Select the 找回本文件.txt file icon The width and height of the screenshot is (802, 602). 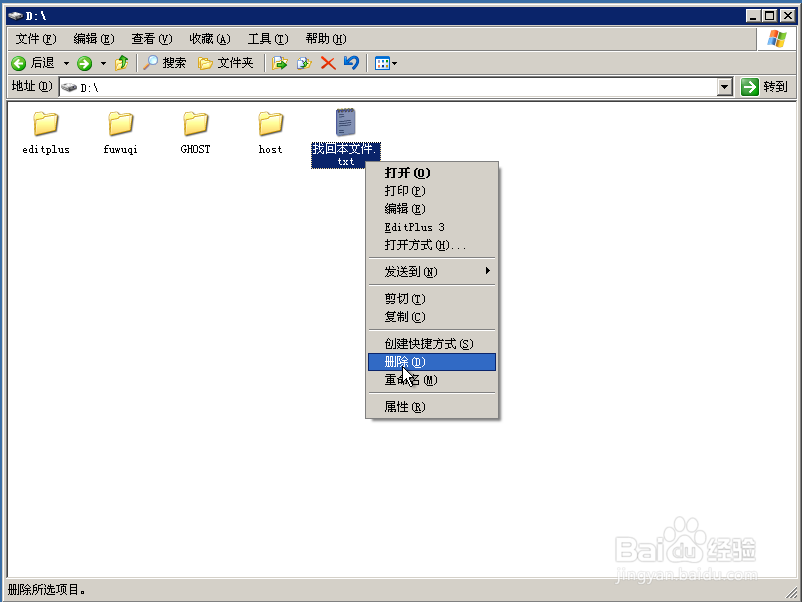346,123
